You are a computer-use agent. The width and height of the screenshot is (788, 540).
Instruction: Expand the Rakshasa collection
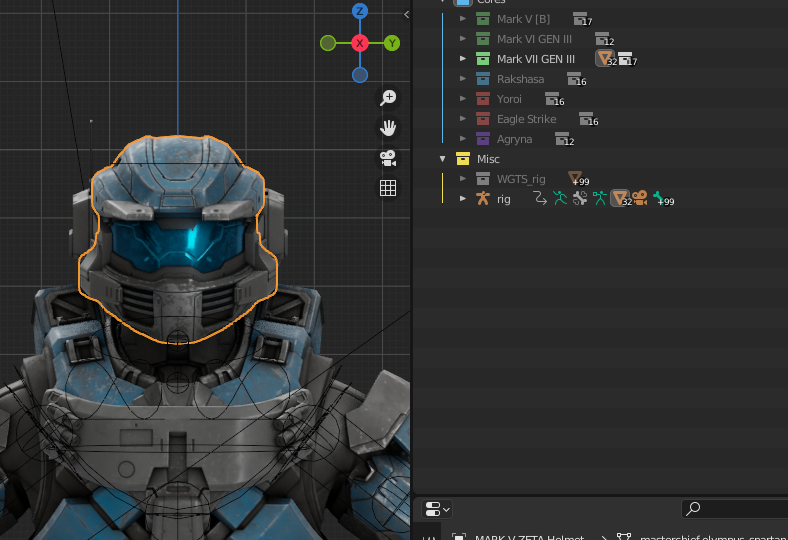(x=462, y=79)
